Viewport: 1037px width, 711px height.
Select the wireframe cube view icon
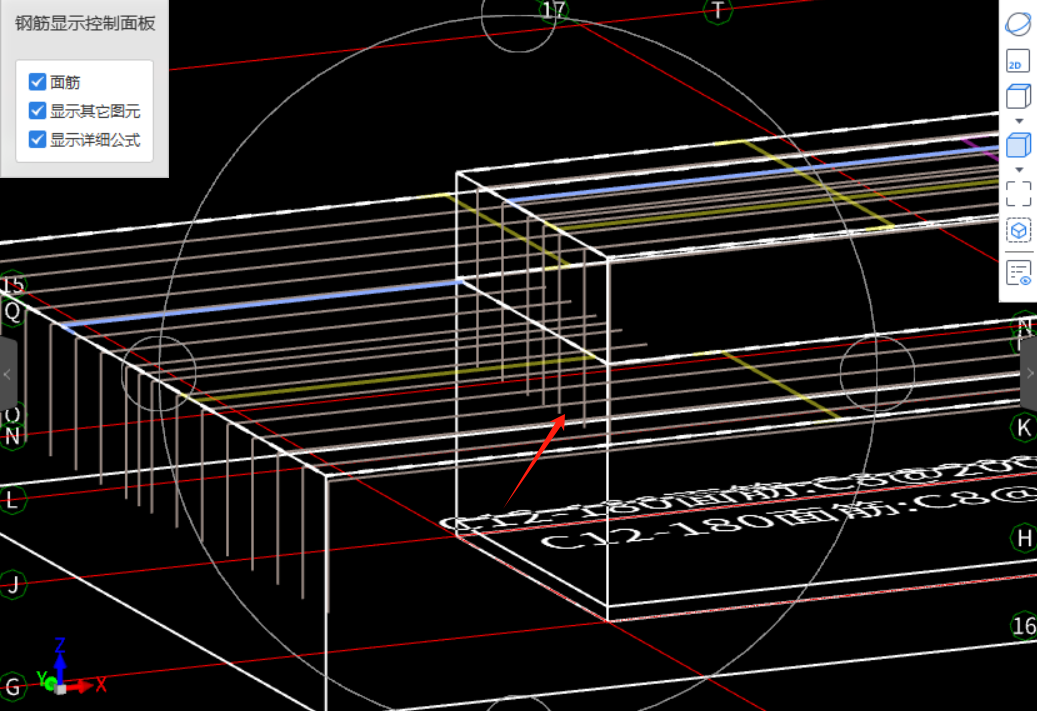click(x=1018, y=96)
